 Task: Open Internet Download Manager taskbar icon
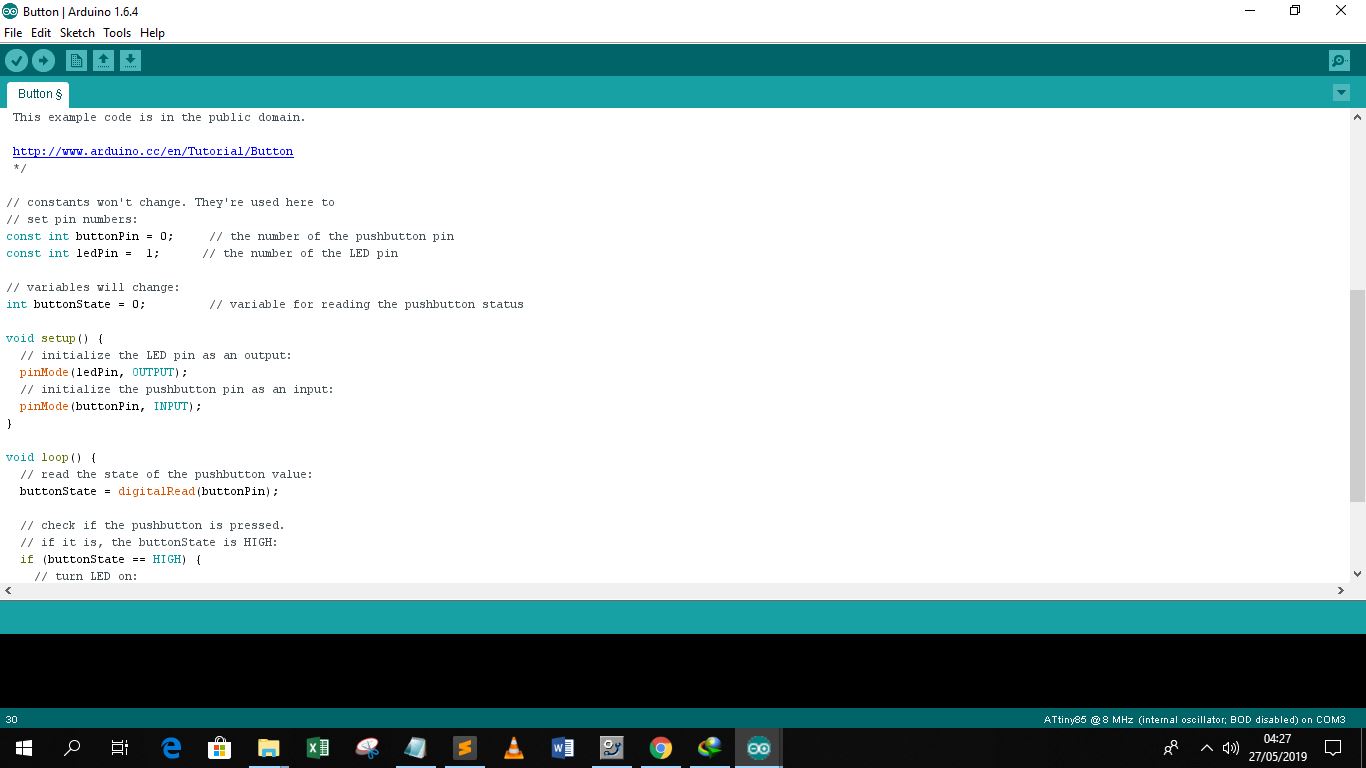click(710, 748)
